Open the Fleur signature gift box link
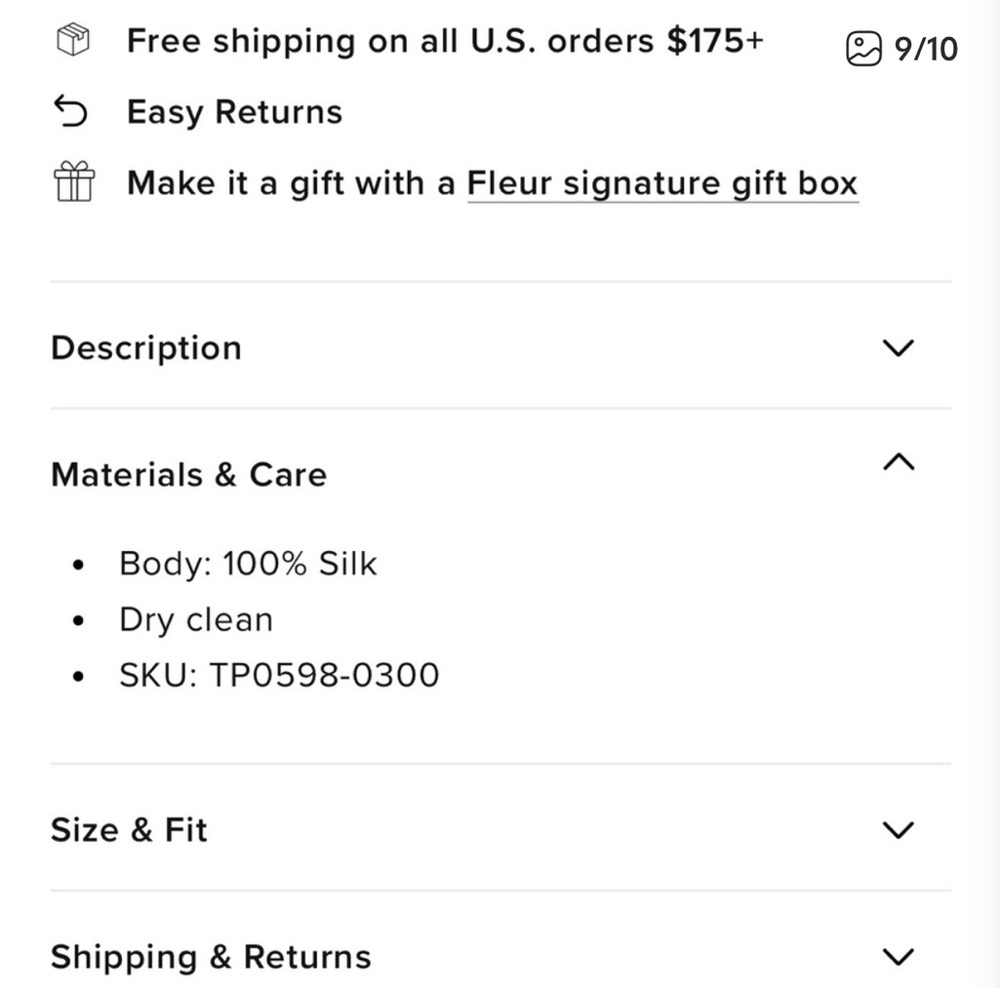The image size is (1000, 1000). 663,184
